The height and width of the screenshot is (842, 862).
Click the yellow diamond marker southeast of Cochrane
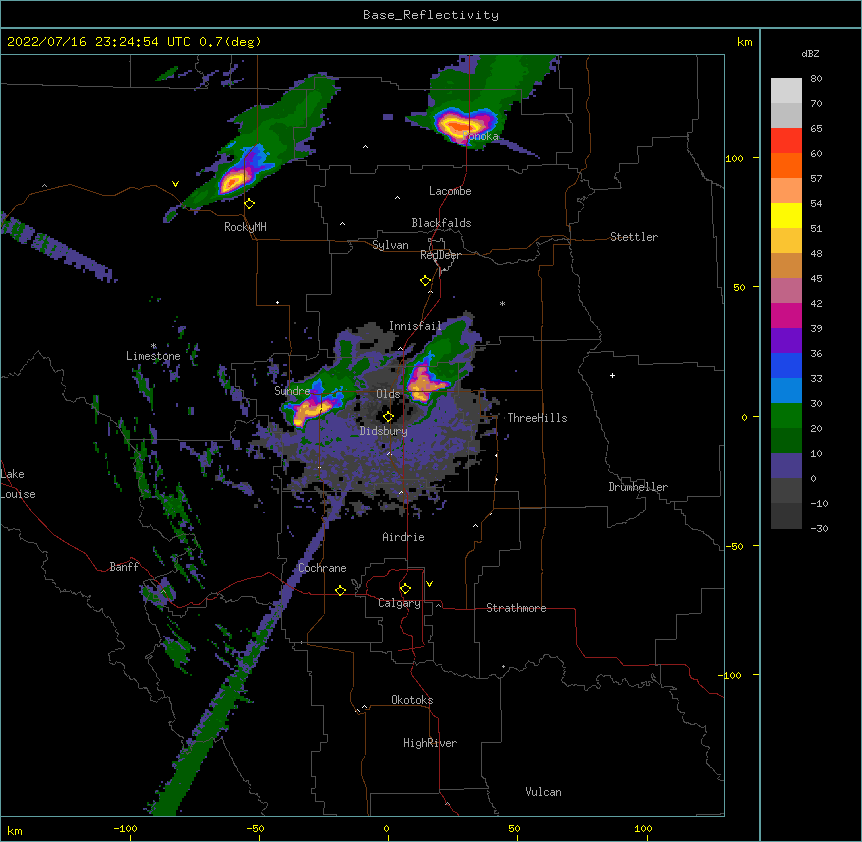pos(340,590)
